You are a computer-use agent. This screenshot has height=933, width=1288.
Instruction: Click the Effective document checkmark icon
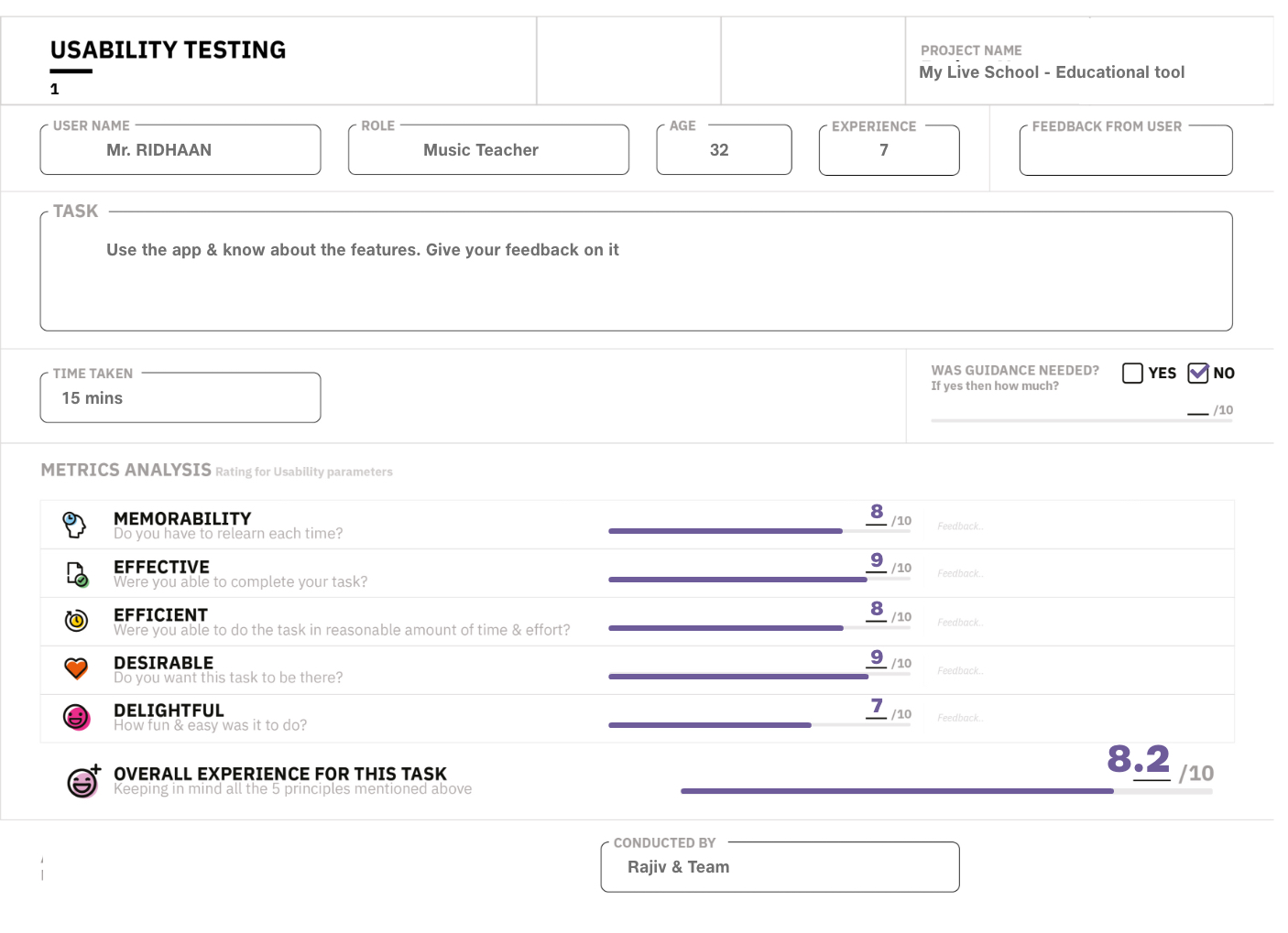click(77, 574)
